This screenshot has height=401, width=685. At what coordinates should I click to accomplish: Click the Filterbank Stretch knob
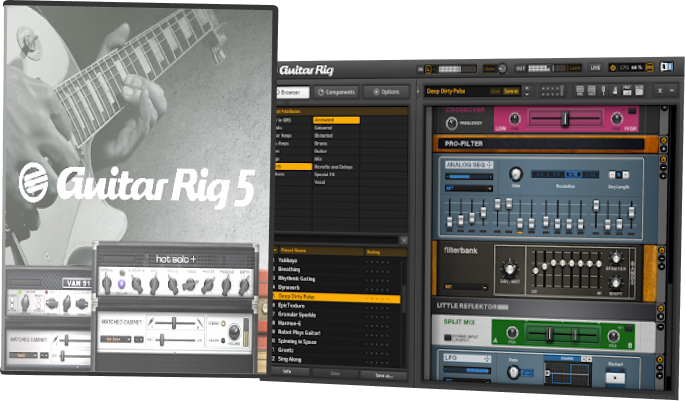tap(616, 258)
